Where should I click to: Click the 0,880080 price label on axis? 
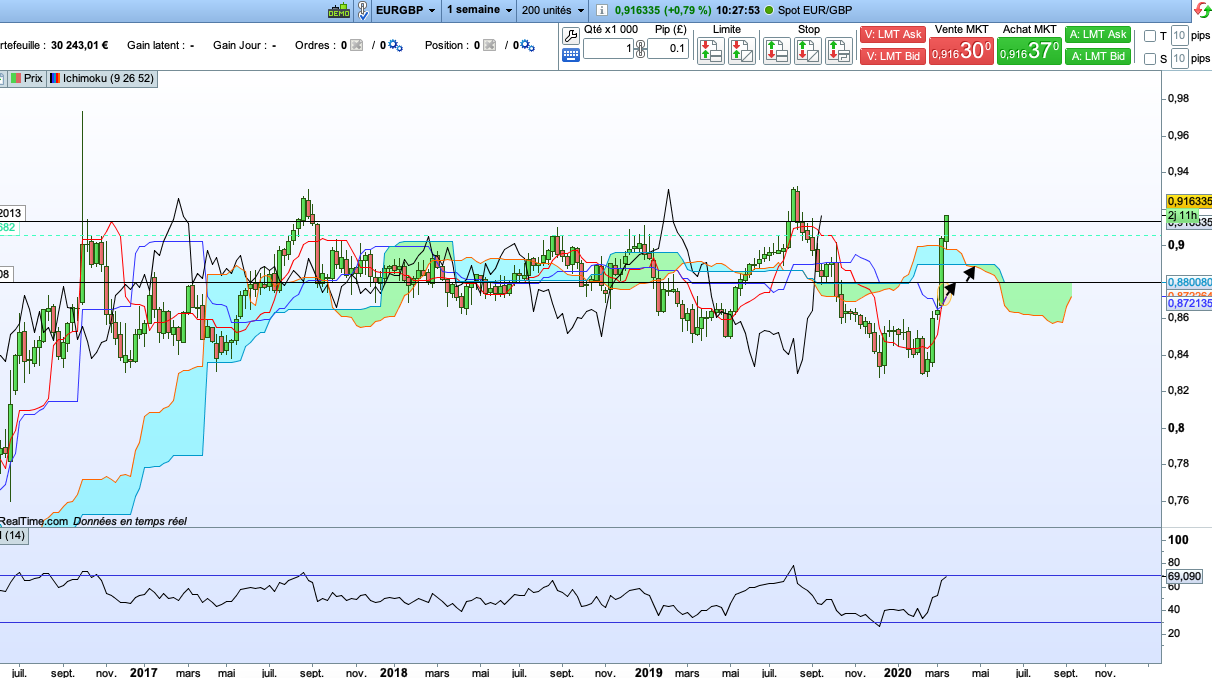[1188, 283]
